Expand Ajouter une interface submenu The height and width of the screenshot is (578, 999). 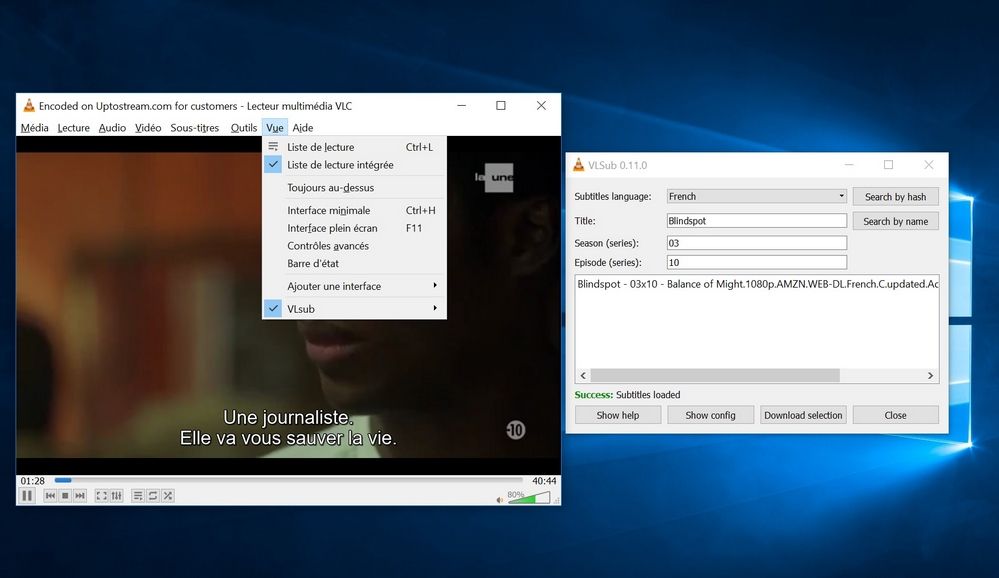coord(354,286)
